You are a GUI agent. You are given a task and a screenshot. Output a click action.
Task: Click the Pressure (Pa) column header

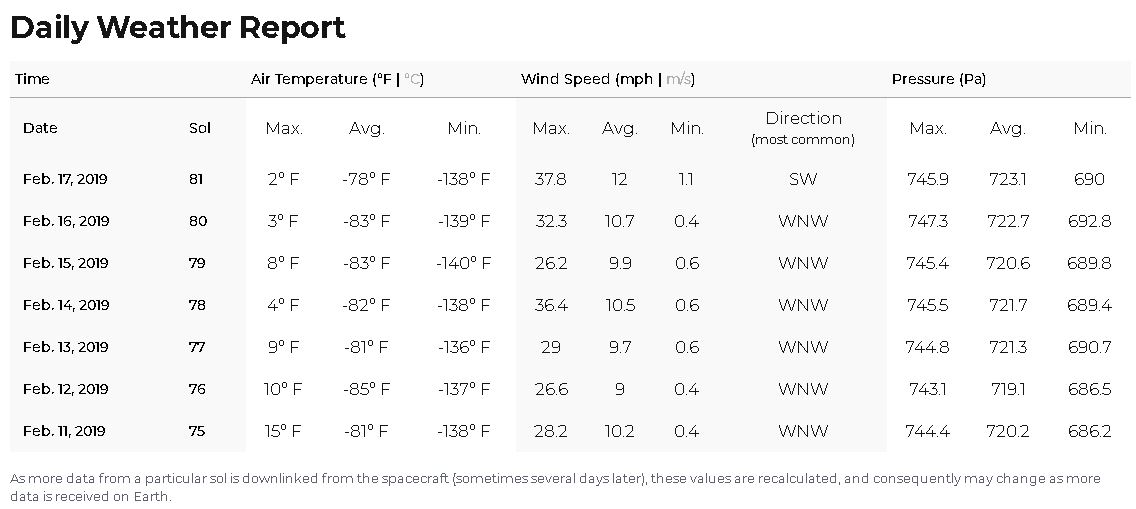tap(938, 79)
